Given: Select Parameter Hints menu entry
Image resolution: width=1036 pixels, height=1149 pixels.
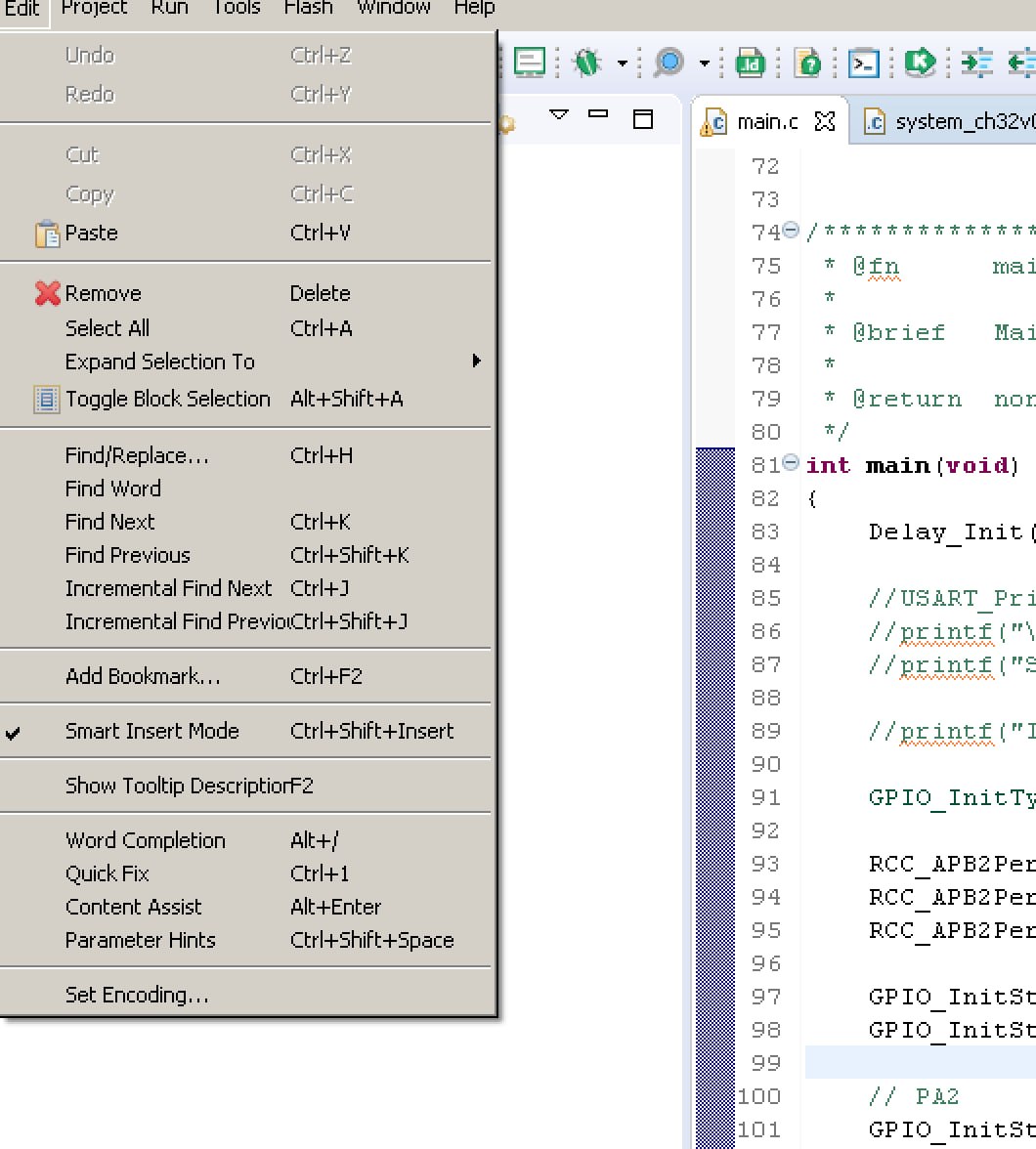Looking at the screenshot, I should 245,941.
